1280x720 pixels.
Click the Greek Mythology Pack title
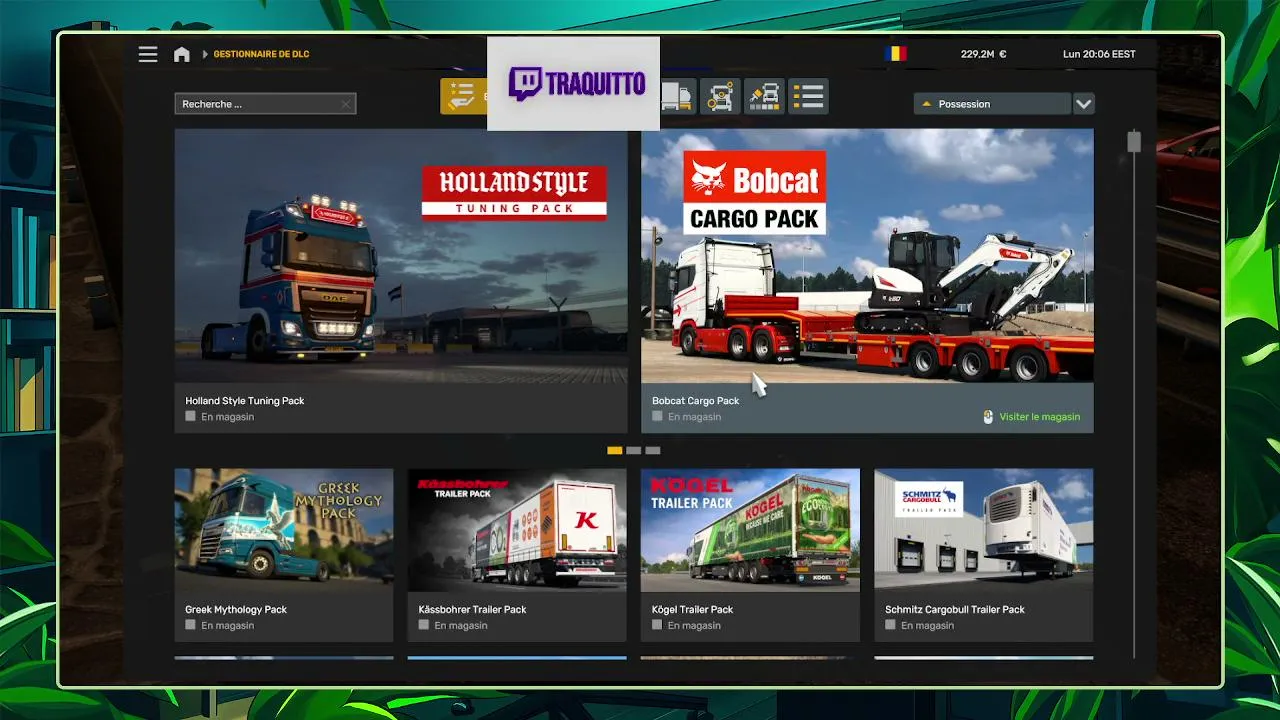(x=236, y=609)
